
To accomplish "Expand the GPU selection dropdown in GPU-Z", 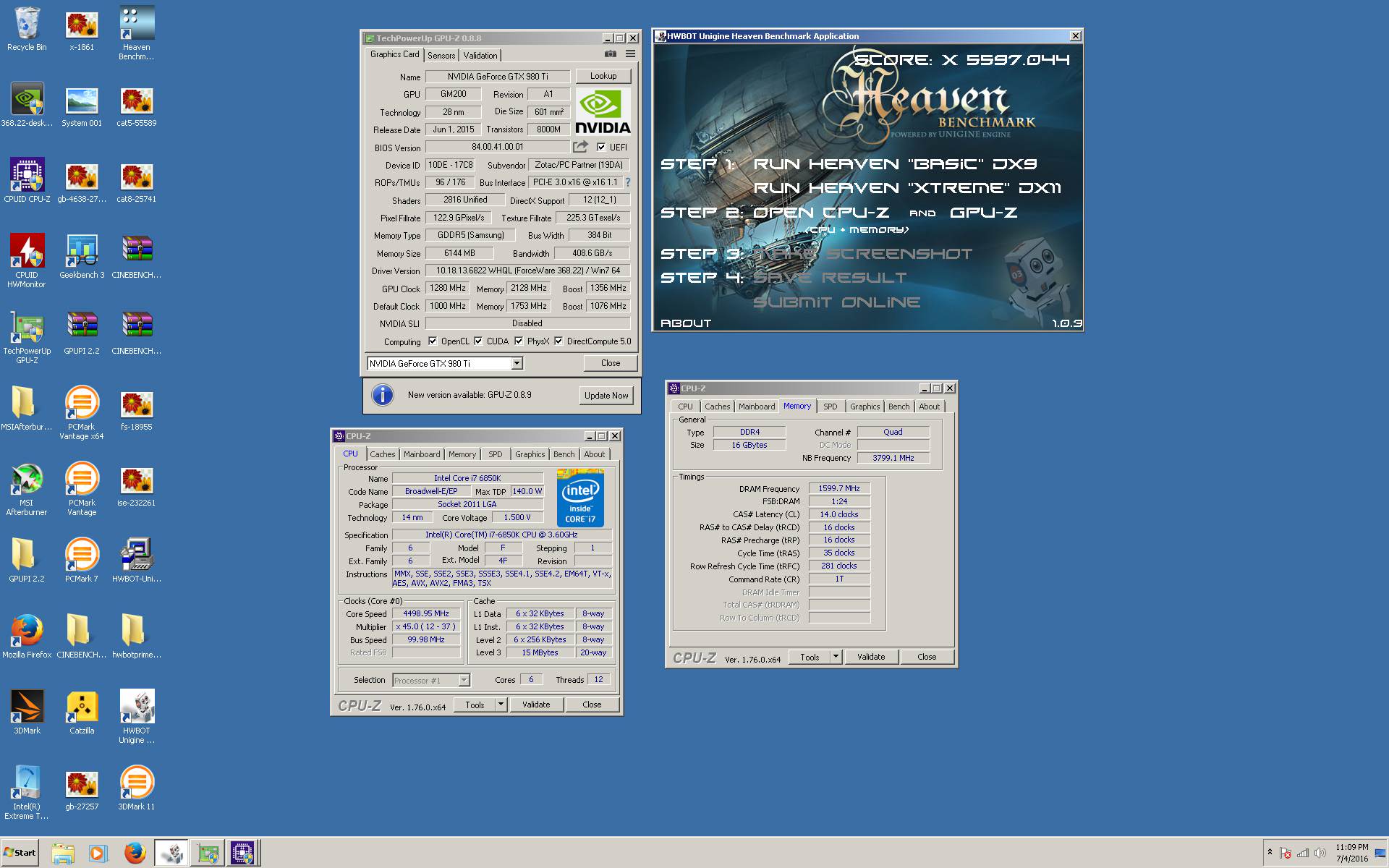I will coord(517,363).
